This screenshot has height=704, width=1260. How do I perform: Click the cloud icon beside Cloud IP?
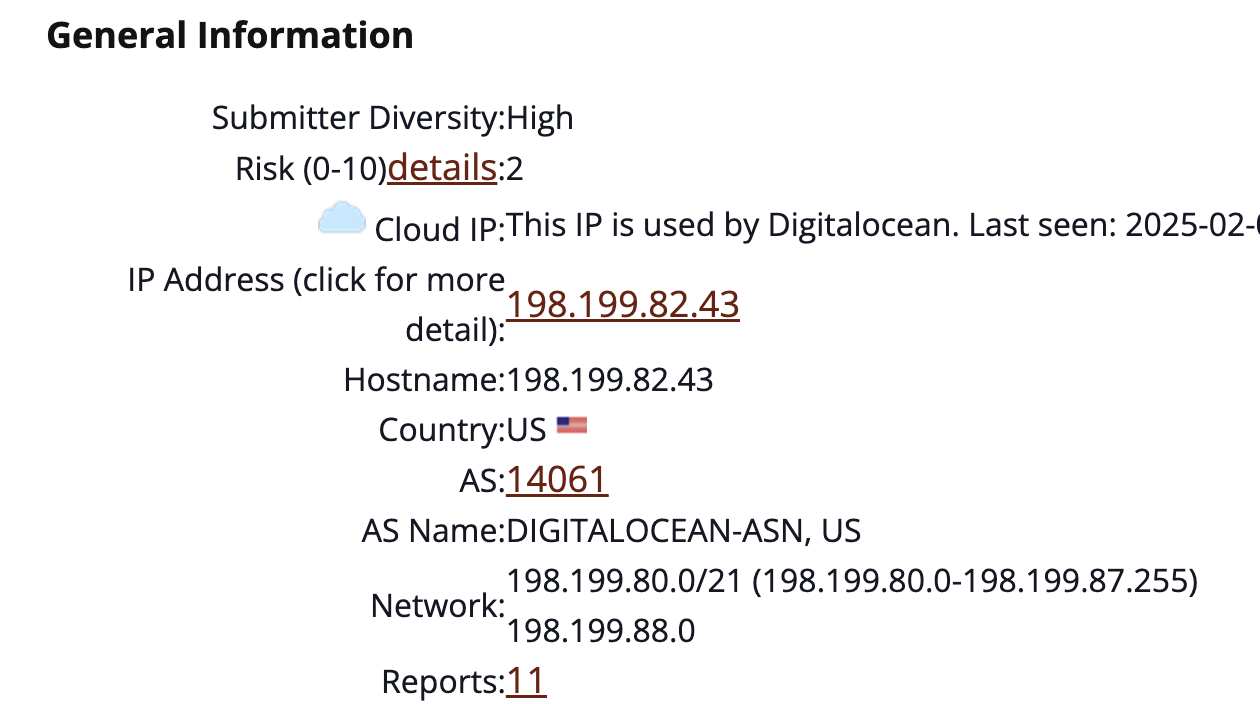(341, 217)
